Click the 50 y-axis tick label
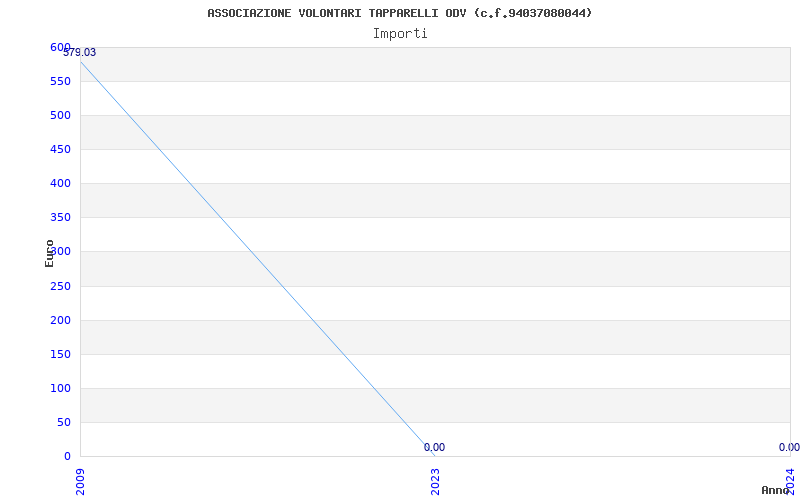Viewport: 800px width, 500px height. pyautogui.click(x=64, y=422)
